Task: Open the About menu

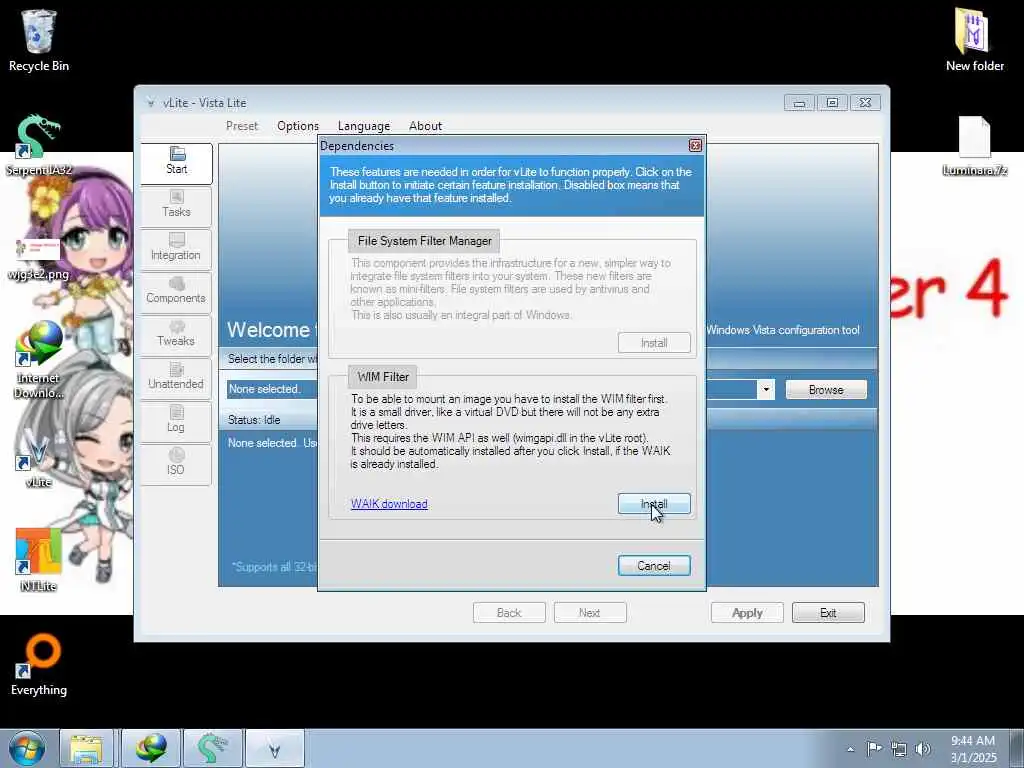Action: pos(425,126)
